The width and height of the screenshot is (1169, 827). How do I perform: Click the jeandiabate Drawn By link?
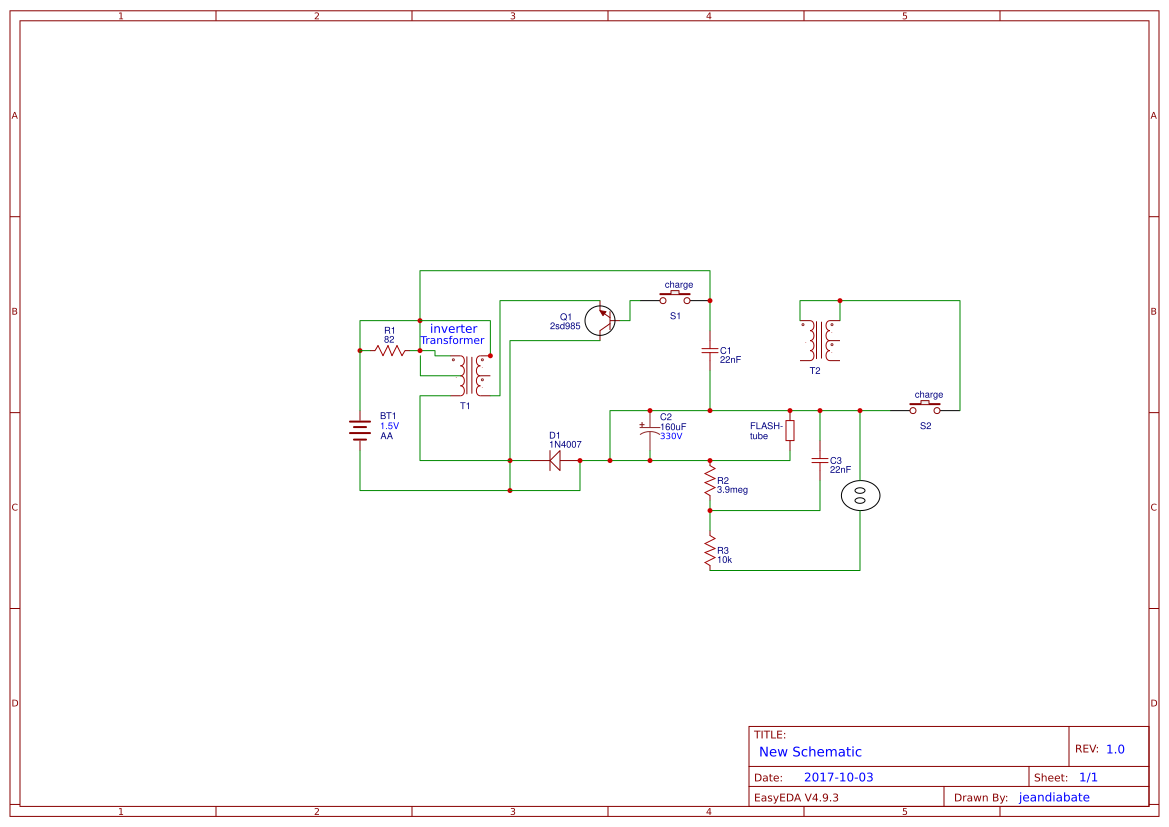coord(1053,797)
